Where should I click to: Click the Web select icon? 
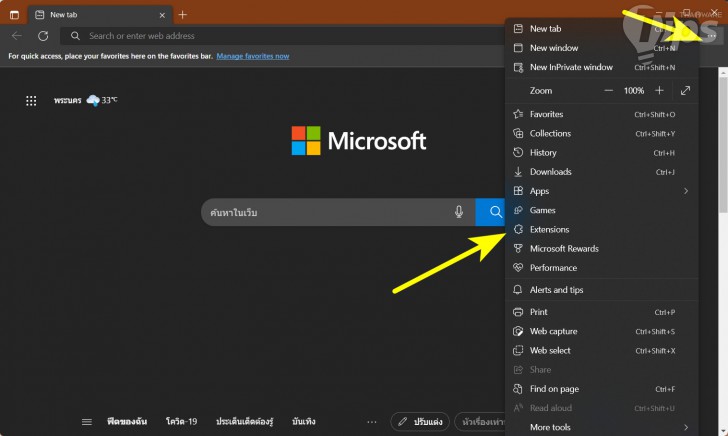[x=518, y=351]
